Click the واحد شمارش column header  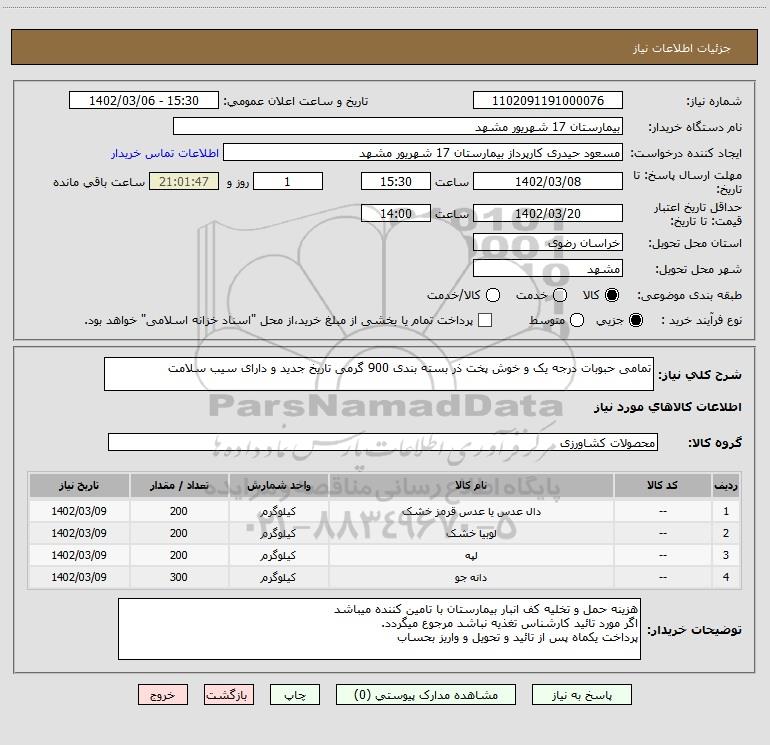pyautogui.click(x=278, y=486)
